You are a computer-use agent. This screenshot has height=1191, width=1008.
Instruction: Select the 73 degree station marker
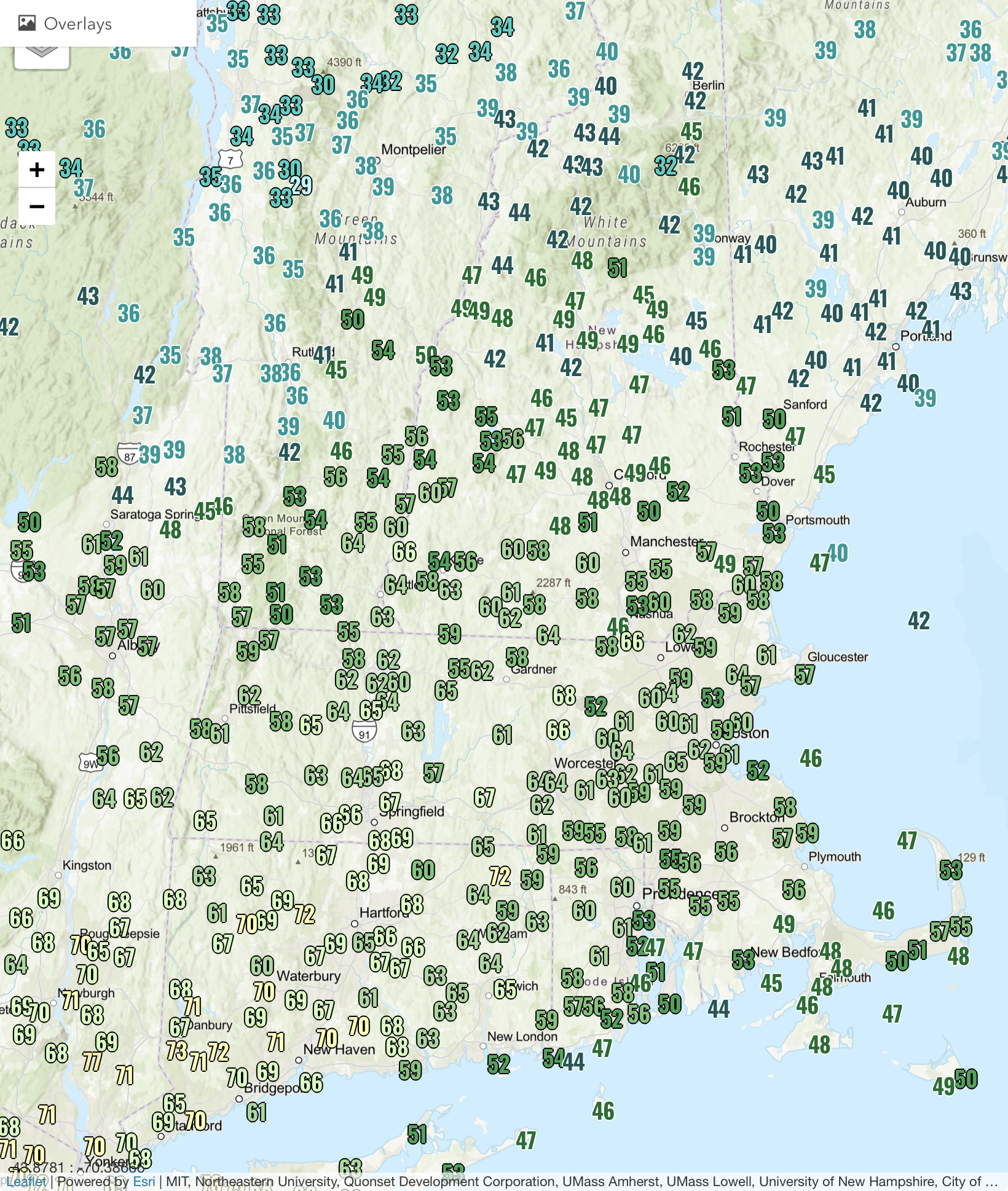pos(177,1050)
